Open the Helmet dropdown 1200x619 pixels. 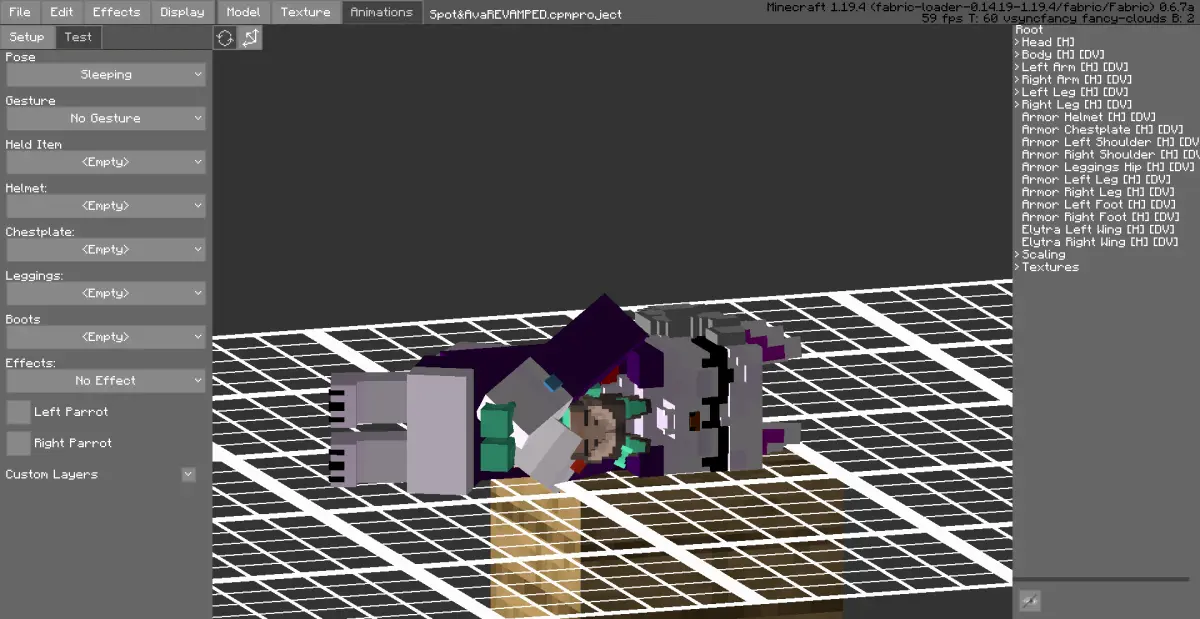tap(105, 206)
